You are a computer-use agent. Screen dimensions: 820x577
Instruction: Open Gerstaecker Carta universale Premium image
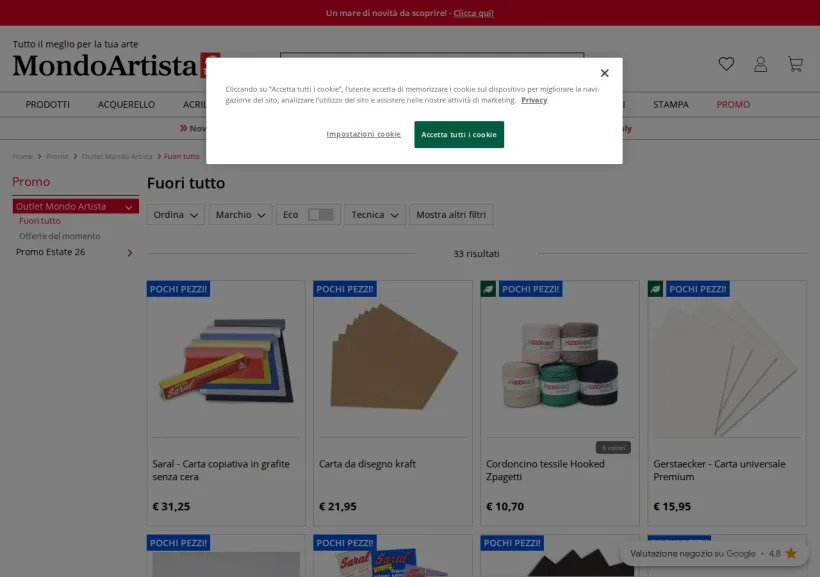tap(727, 366)
